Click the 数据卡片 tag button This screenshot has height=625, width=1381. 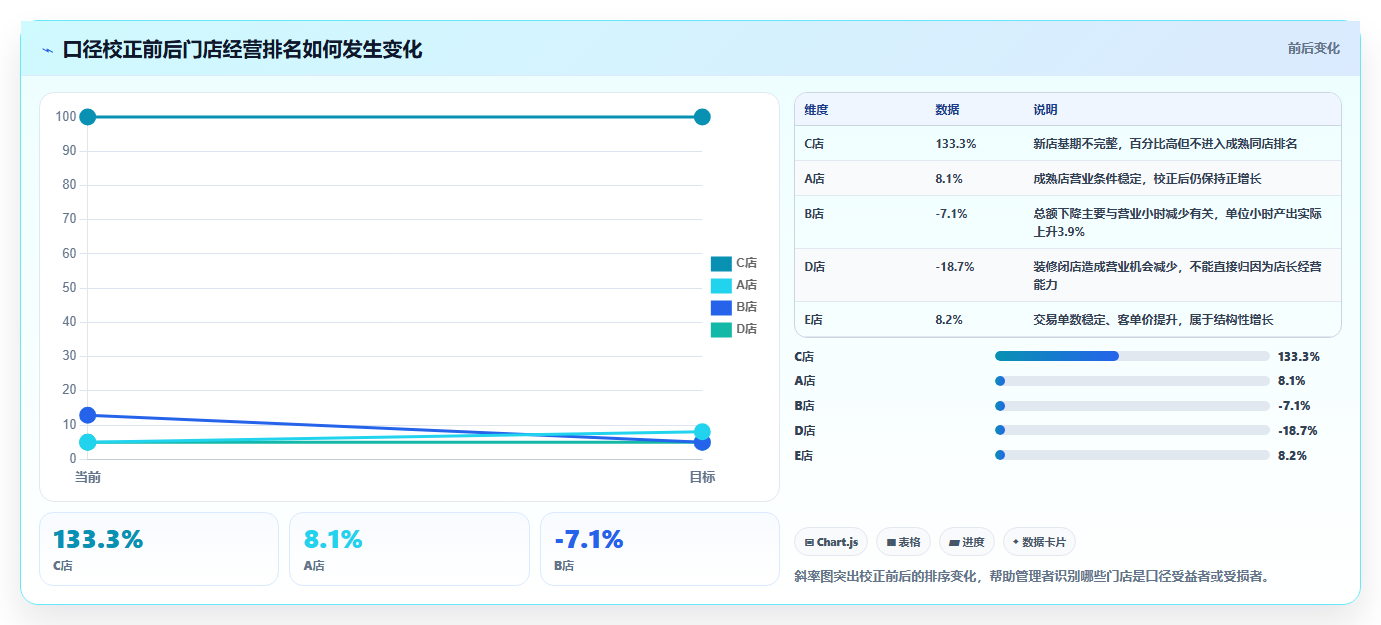[1039, 542]
